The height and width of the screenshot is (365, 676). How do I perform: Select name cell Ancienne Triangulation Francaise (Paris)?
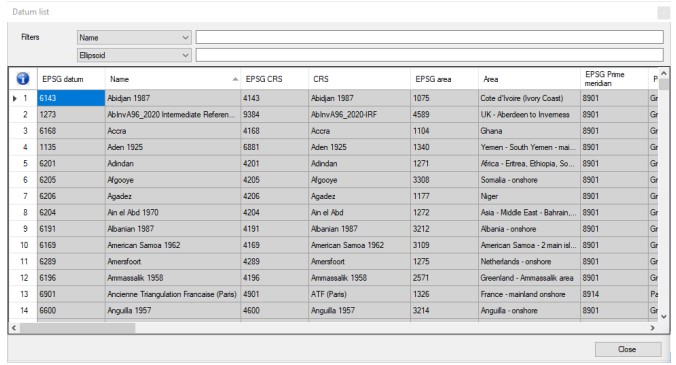point(173,294)
